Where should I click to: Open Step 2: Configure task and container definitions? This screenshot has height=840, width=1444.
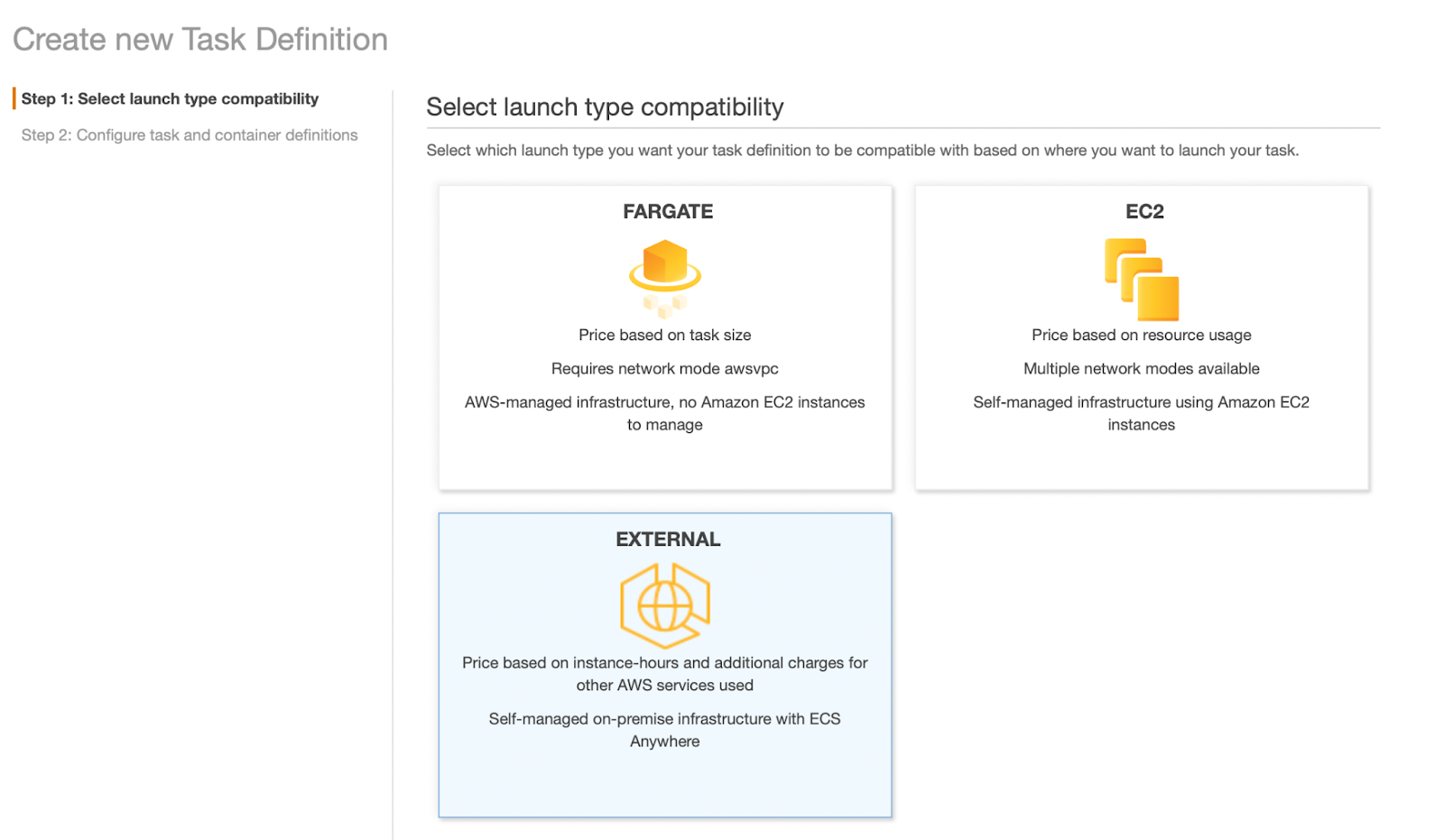pos(190,135)
